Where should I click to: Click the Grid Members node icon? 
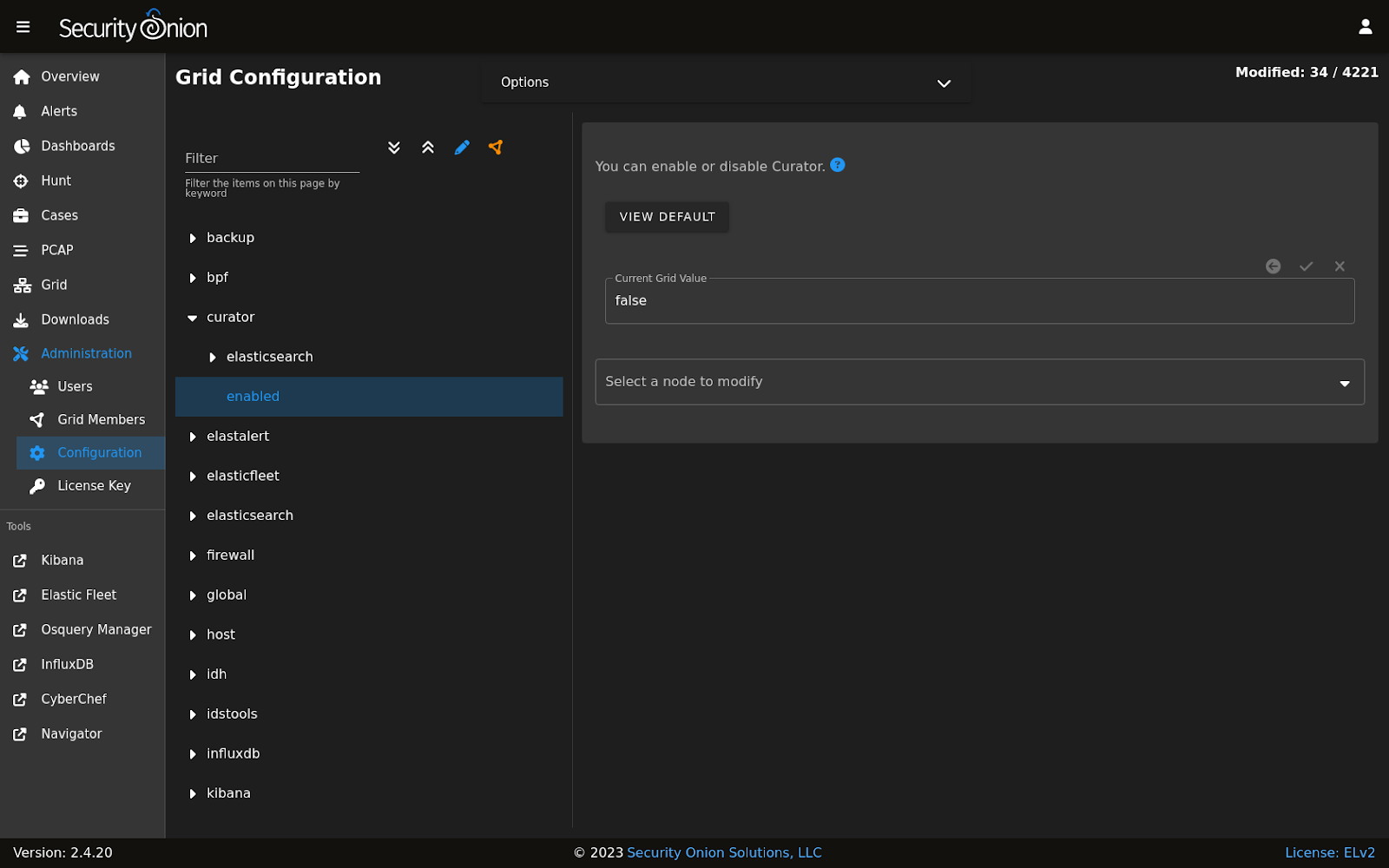(37, 419)
